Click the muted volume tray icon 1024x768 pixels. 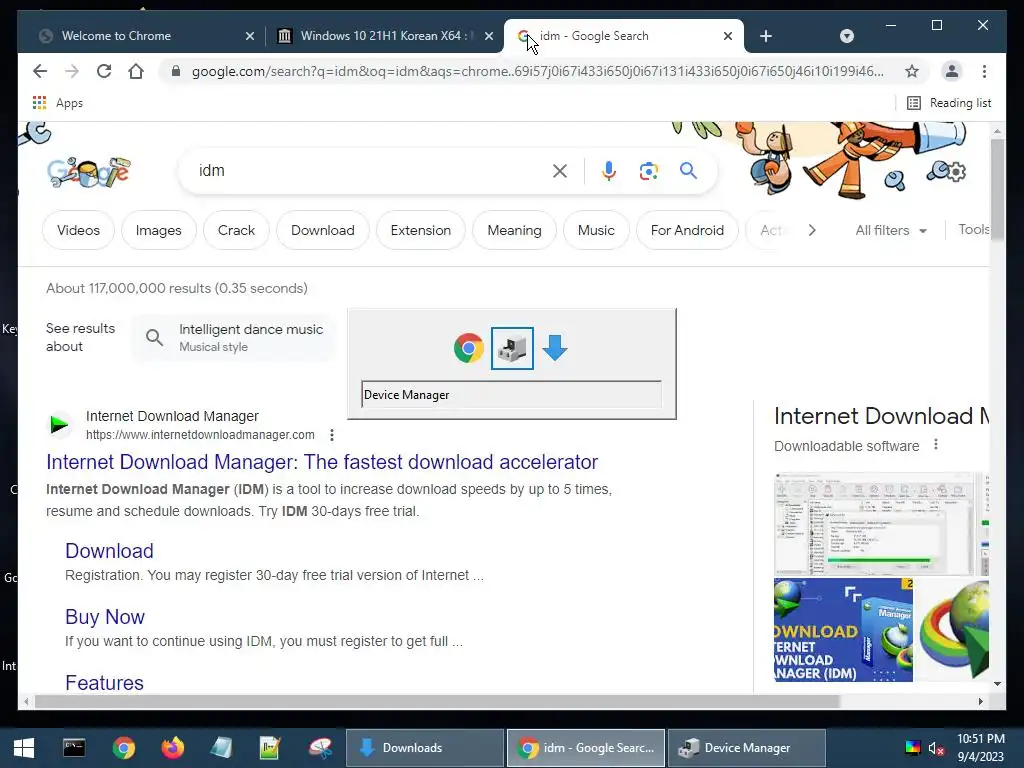pos(936,748)
